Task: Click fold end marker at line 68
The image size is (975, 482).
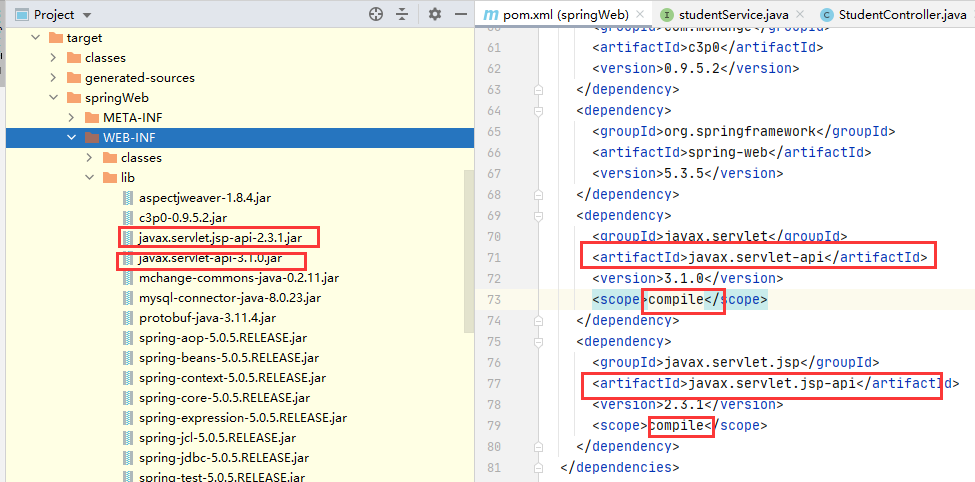Action: click(x=538, y=195)
